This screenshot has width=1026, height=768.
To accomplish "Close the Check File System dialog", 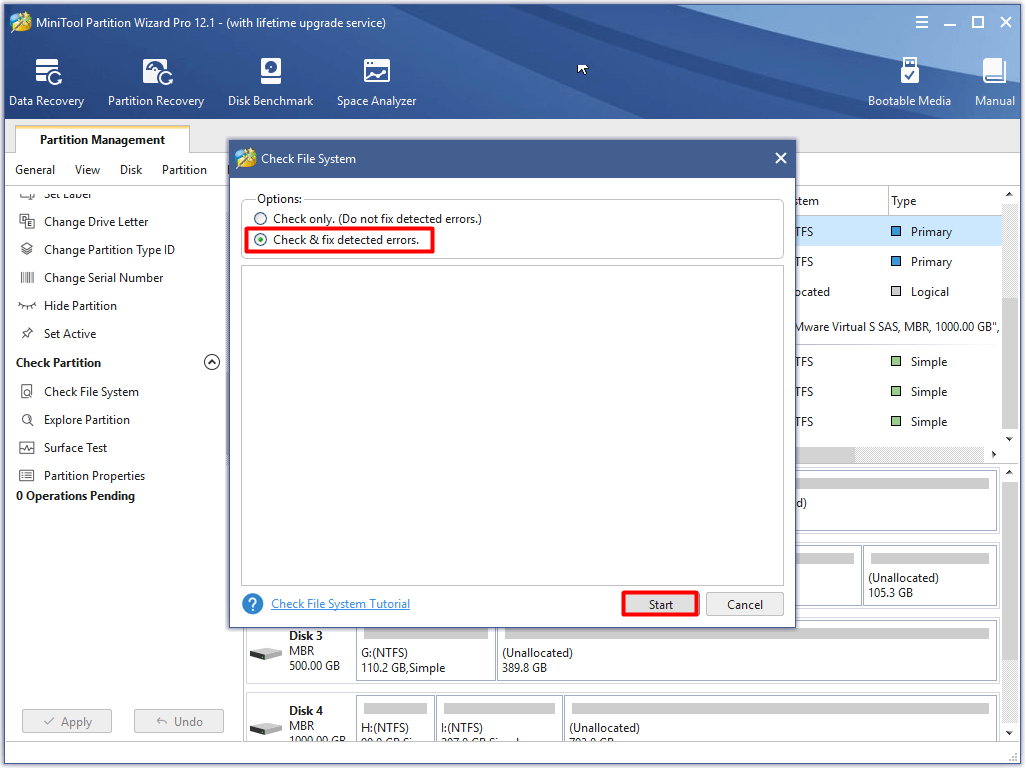I will [780, 158].
